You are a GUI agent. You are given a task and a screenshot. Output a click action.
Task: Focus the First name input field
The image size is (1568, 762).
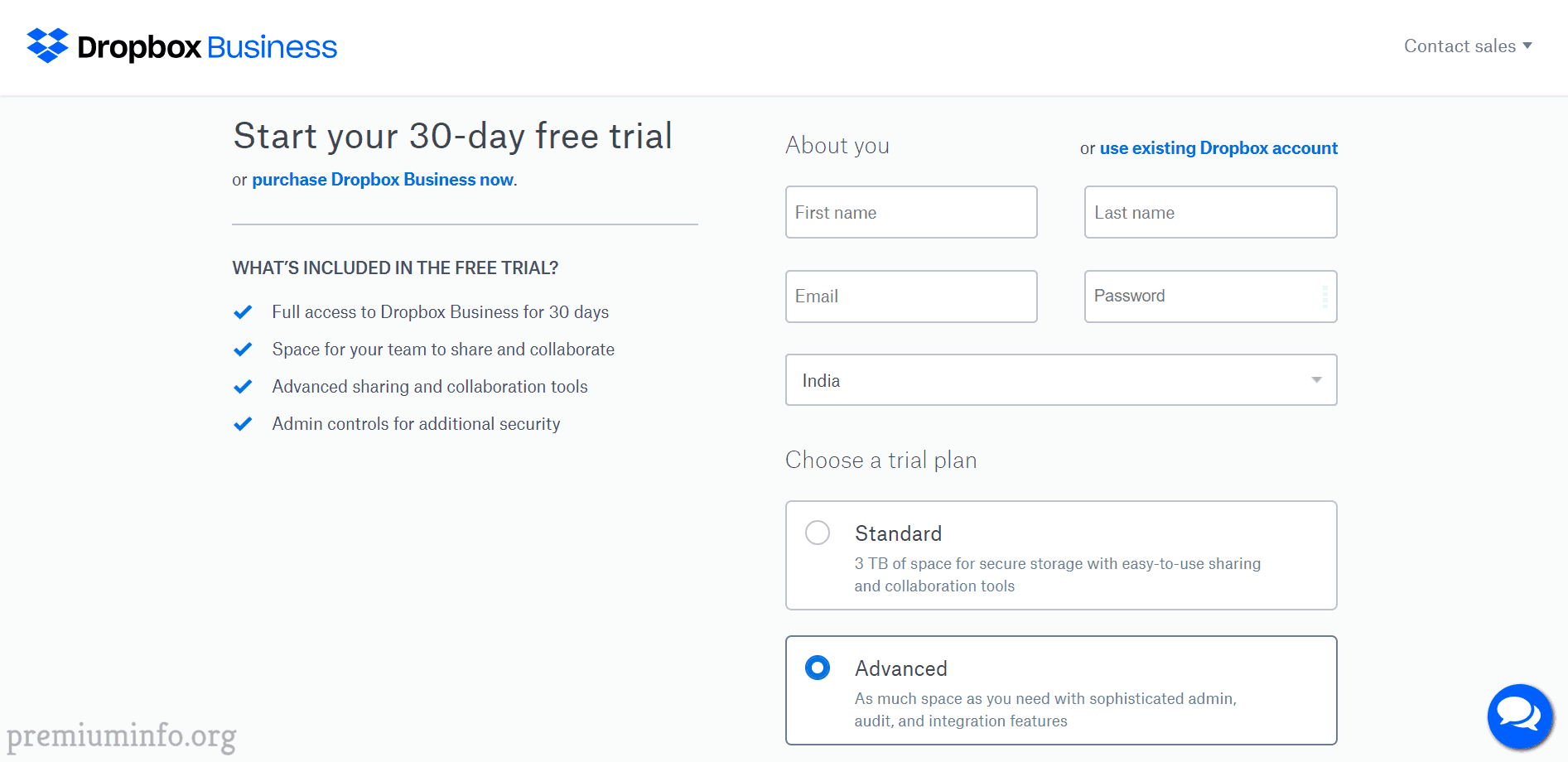911,212
